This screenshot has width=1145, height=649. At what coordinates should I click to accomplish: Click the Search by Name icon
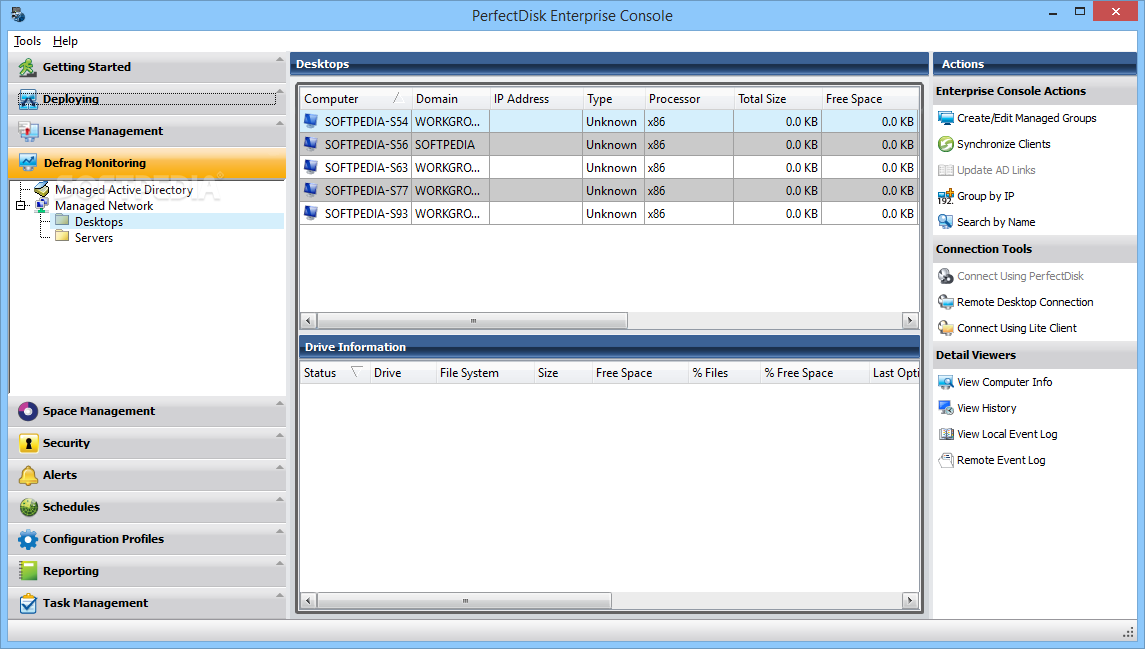pyautogui.click(x=946, y=222)
